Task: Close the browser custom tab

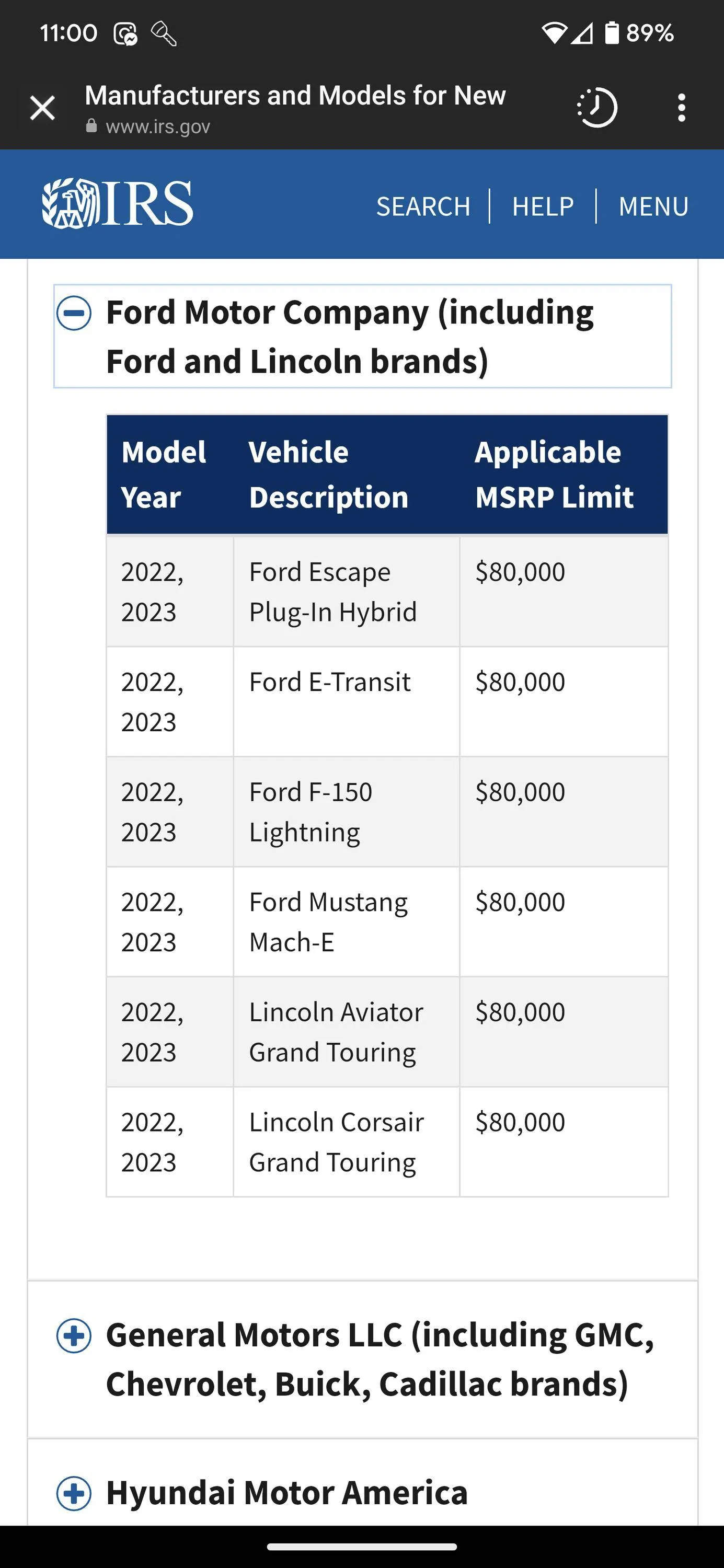Action: coord(43,108)
